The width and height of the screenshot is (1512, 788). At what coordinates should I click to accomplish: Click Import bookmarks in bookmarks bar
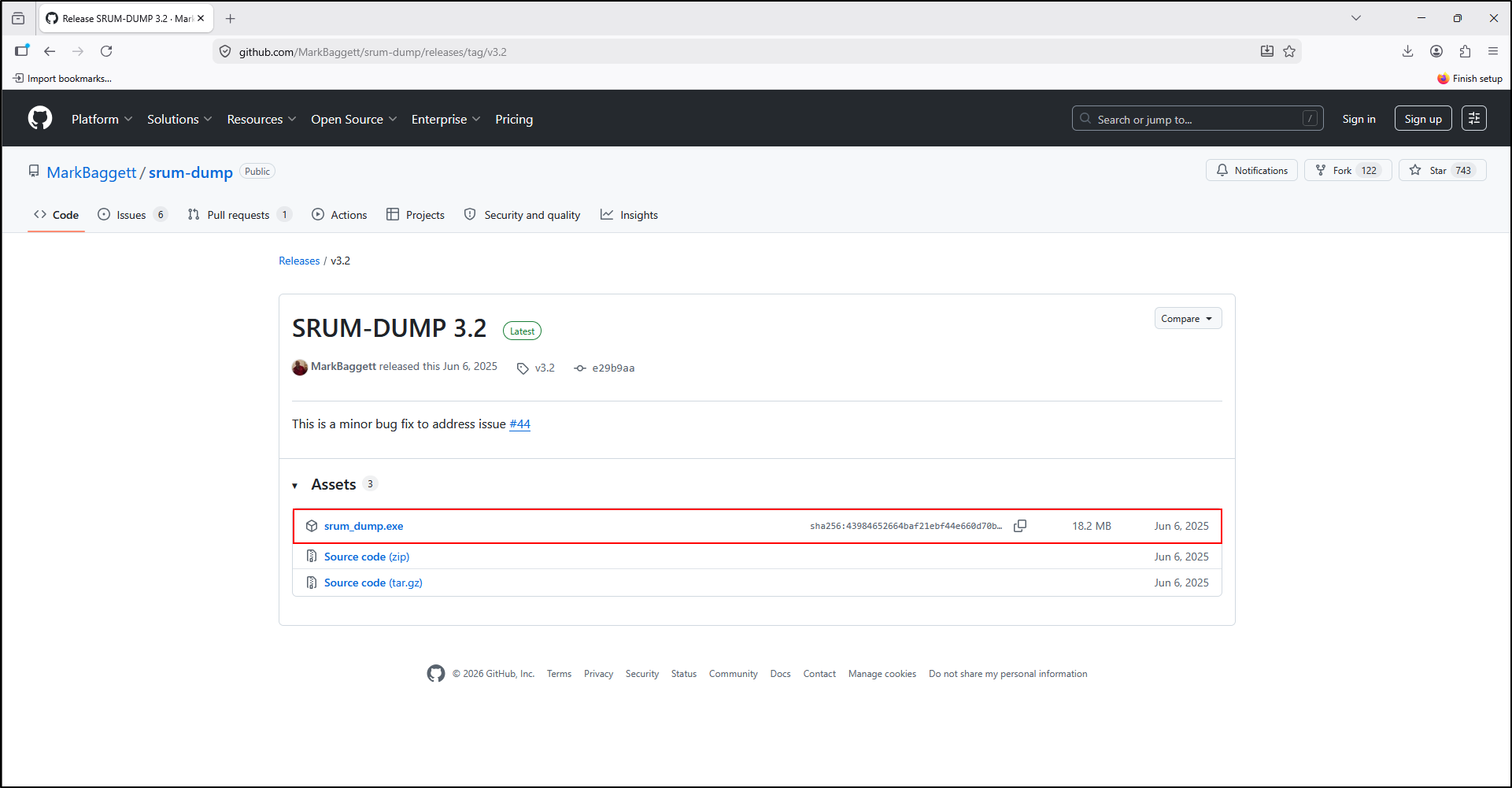[62, 79]
